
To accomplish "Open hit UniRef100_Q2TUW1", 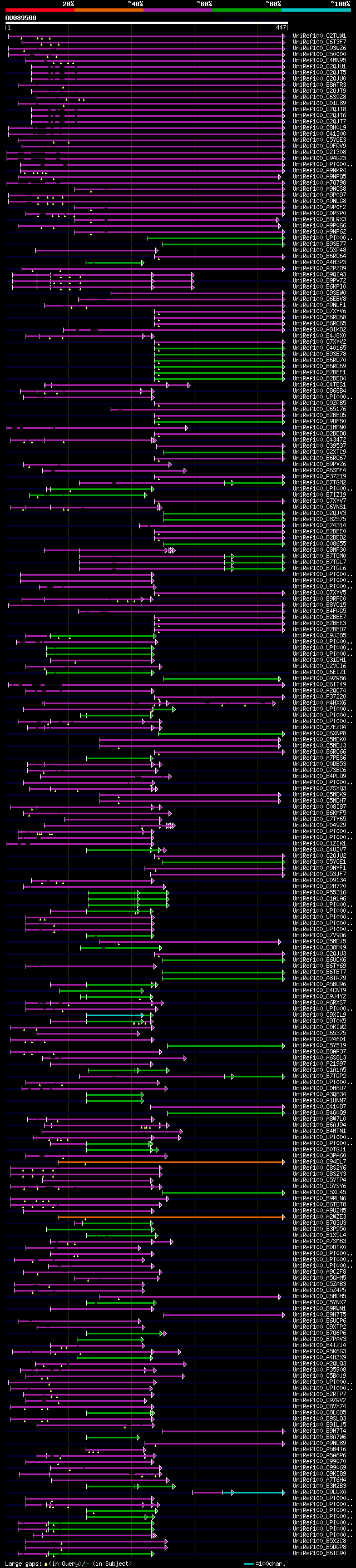I will pyautogui.click(x=319, y=36).
